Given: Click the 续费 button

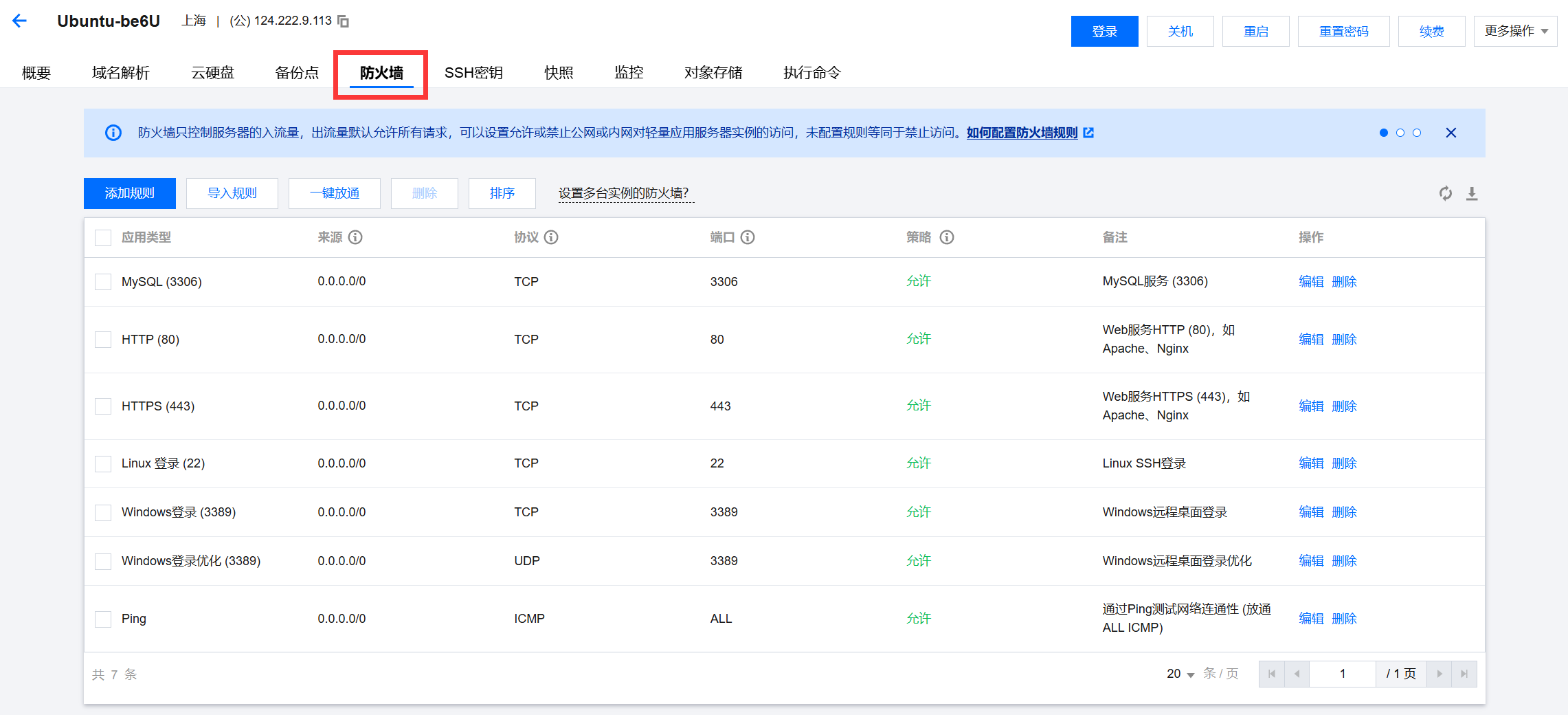Looking at the screenshot, I should [1432, 31].
